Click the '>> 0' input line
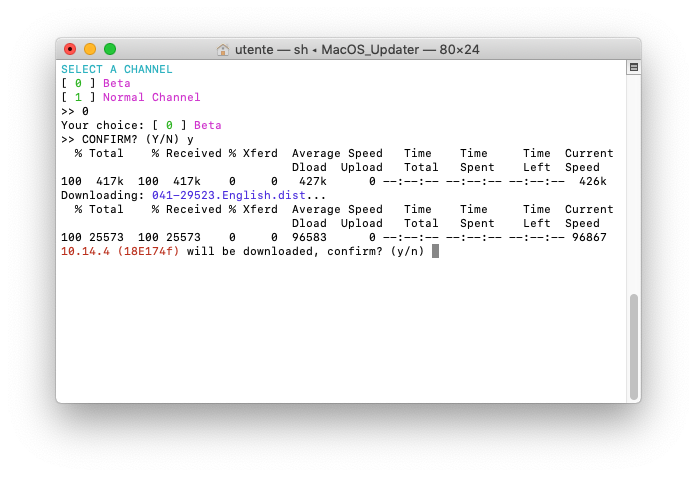The width and height of the screenshot is (697, 477). (x=75, y=111)
